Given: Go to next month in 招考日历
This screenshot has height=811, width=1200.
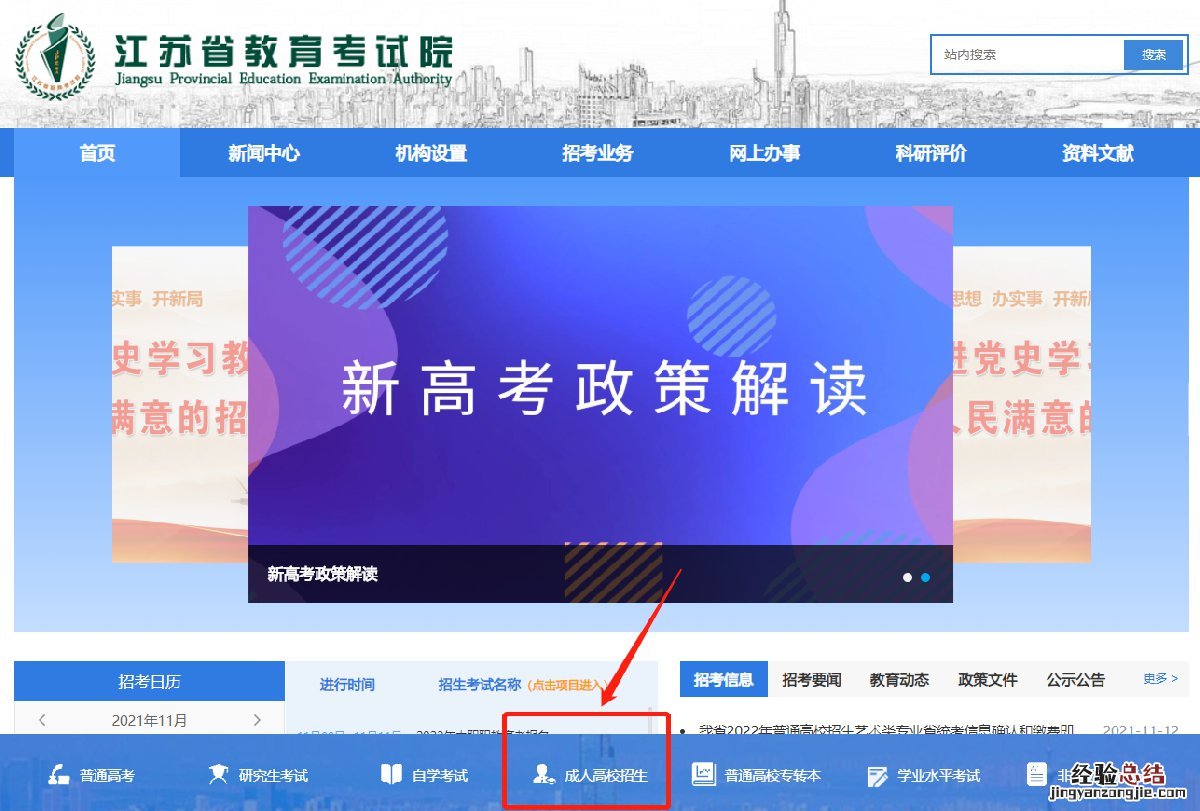Looking at the screenshot, I should tap(257, 720).
